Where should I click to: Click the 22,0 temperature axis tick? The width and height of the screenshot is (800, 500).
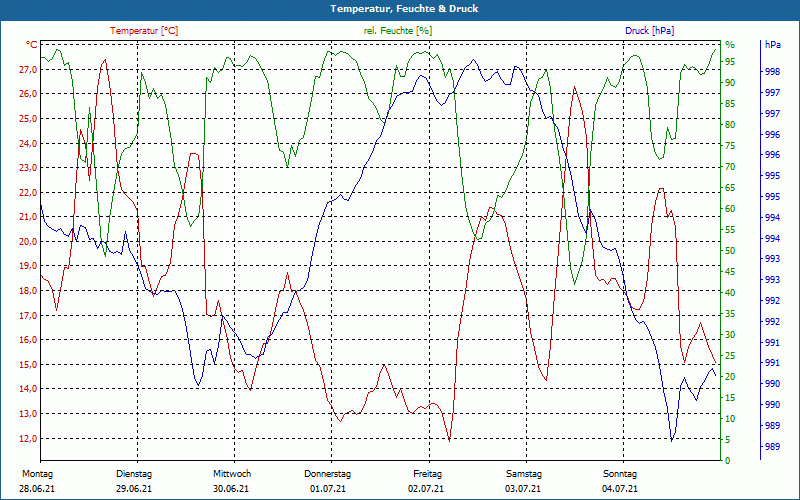coord(28,192)
